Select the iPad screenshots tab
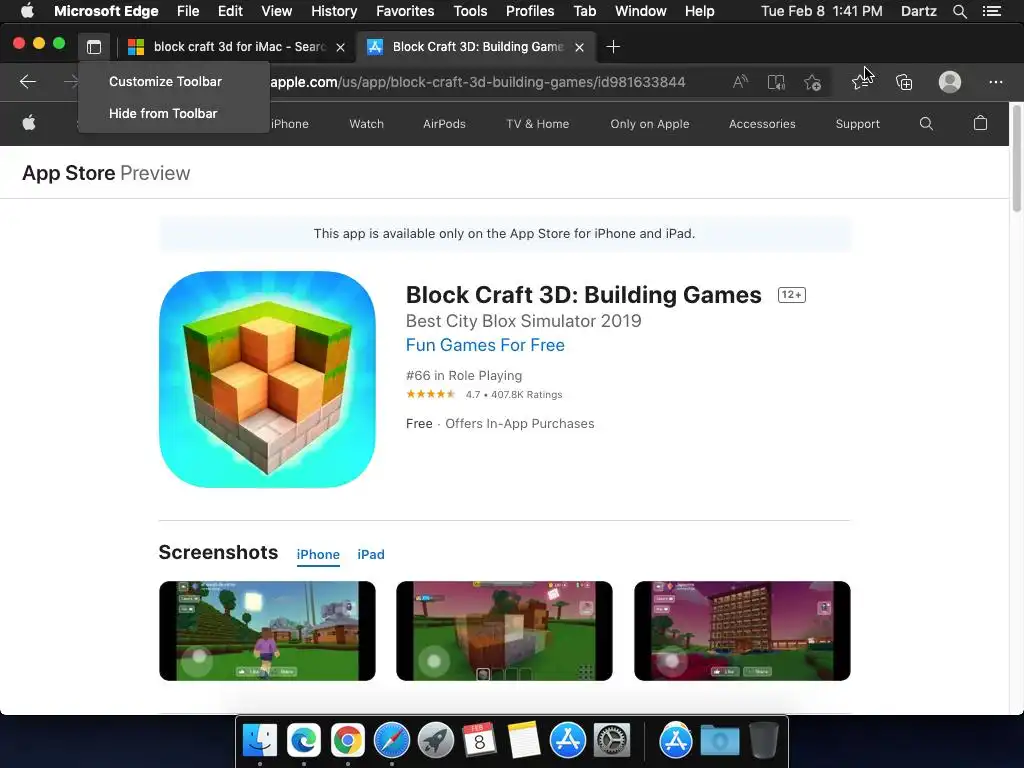This screenshot has width=1024, height=768. click(x=371, y=554)
